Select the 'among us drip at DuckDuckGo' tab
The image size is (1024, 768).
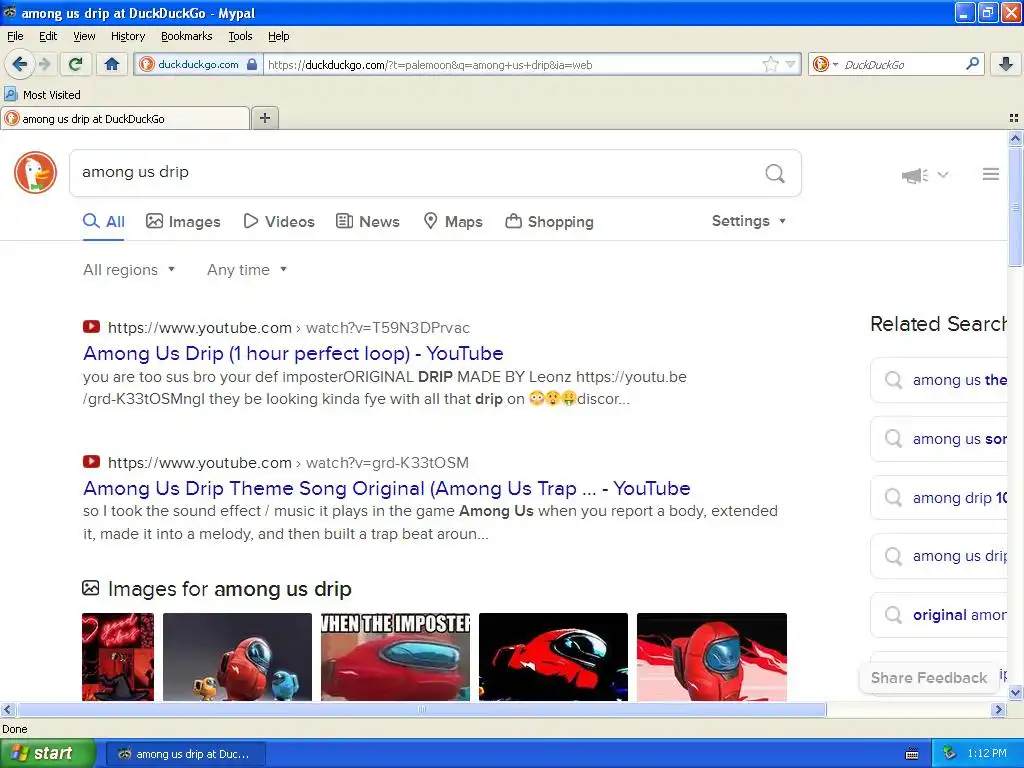point(124,119)
